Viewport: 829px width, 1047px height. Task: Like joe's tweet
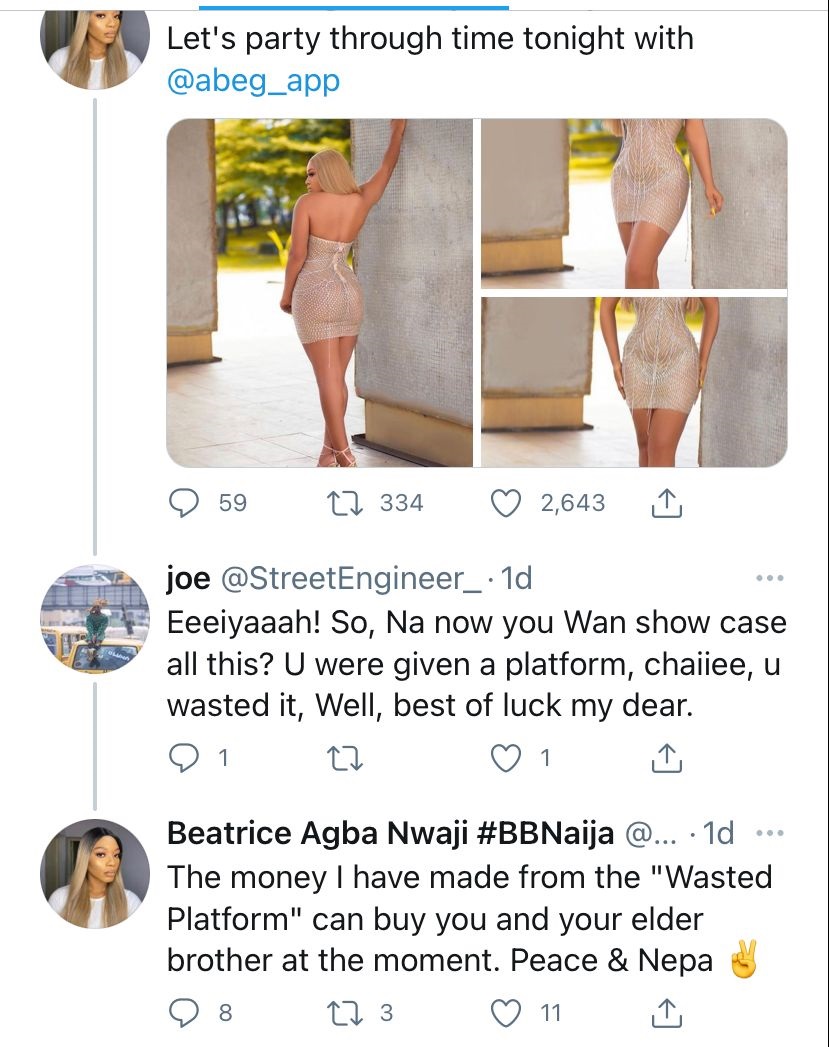pyautogui.click(x=509, y=760)
